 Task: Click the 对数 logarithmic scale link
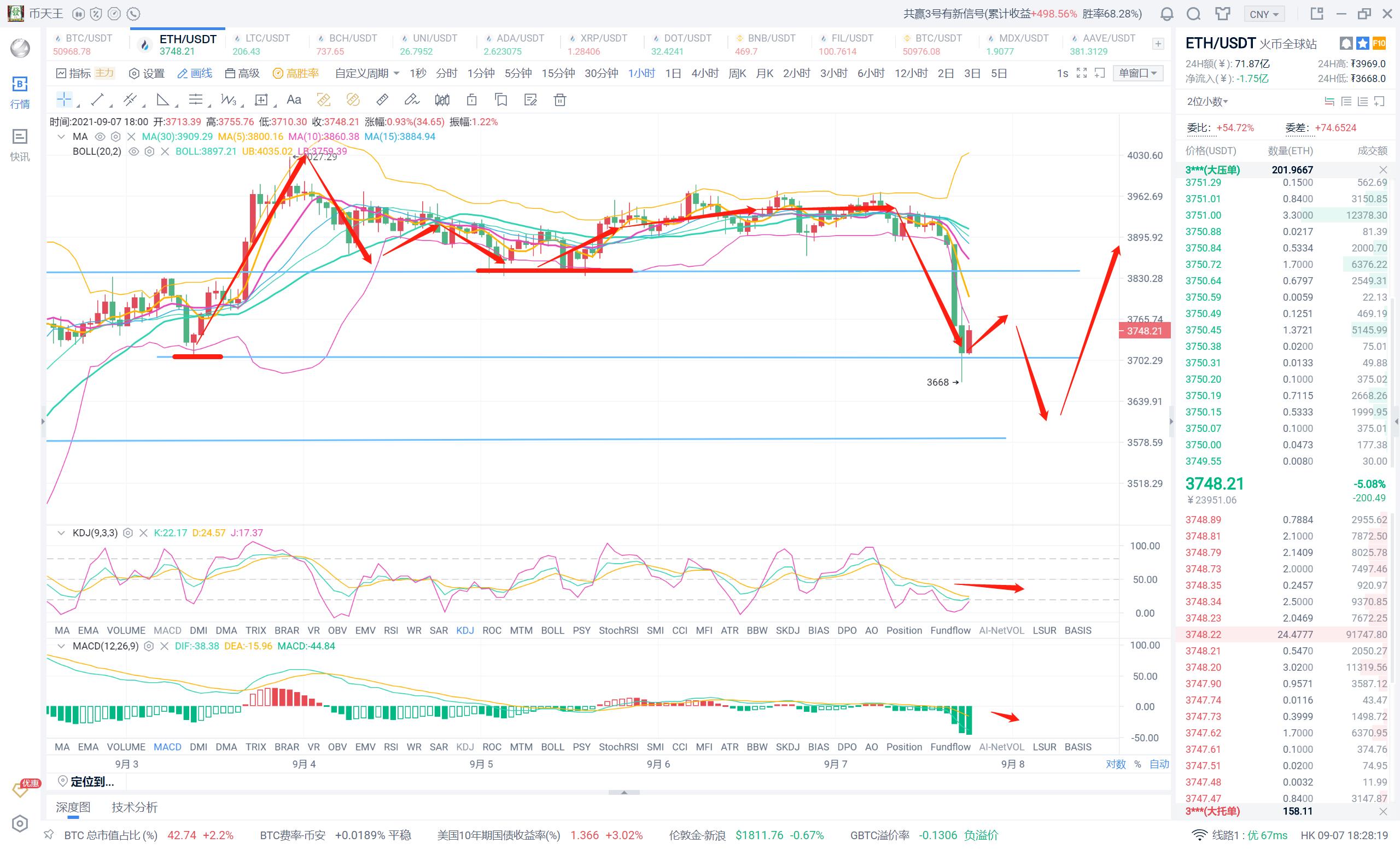tap(1115, 764)
